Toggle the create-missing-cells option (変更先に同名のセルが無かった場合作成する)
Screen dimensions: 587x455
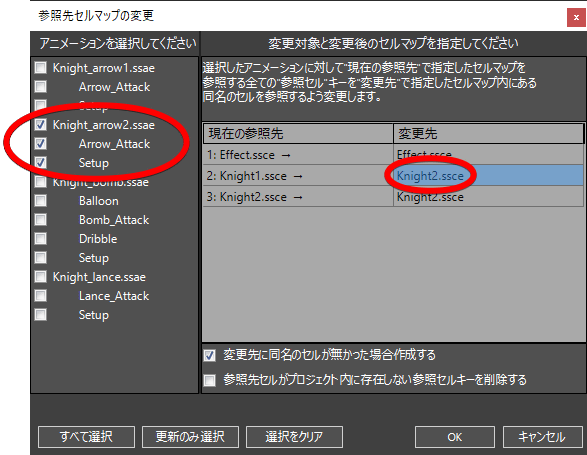tap(210, 355)
